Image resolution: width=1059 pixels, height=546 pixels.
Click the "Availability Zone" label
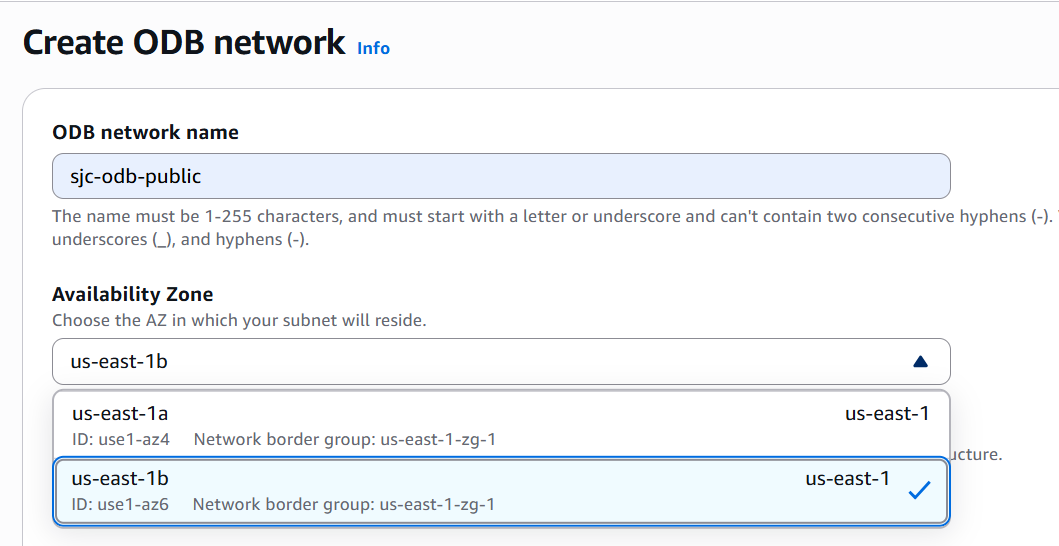[x=132, y=294]
